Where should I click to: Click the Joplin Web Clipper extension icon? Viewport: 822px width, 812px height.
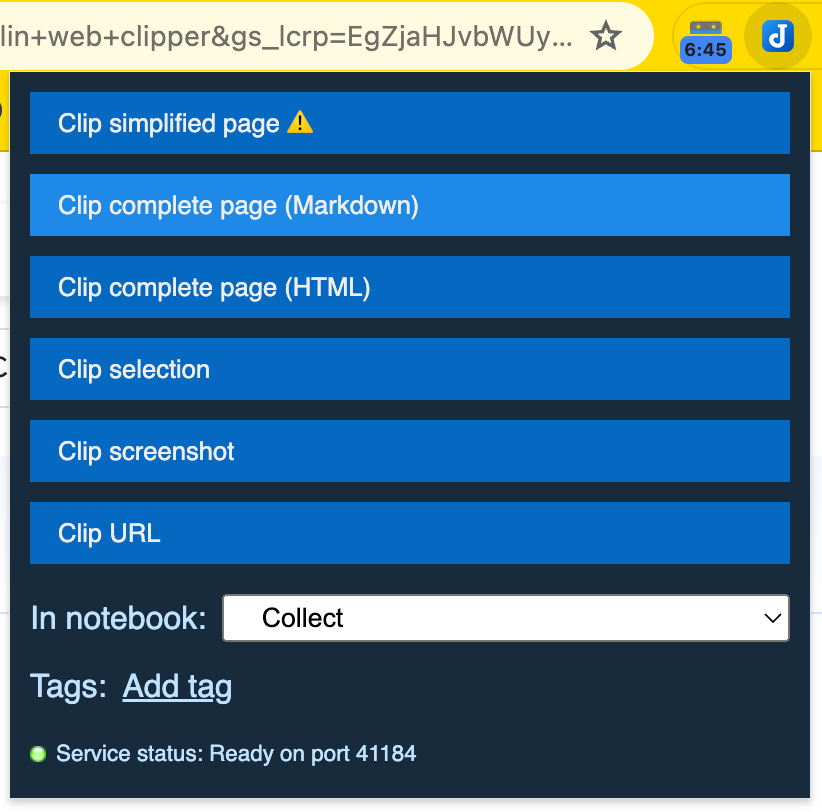777,37
